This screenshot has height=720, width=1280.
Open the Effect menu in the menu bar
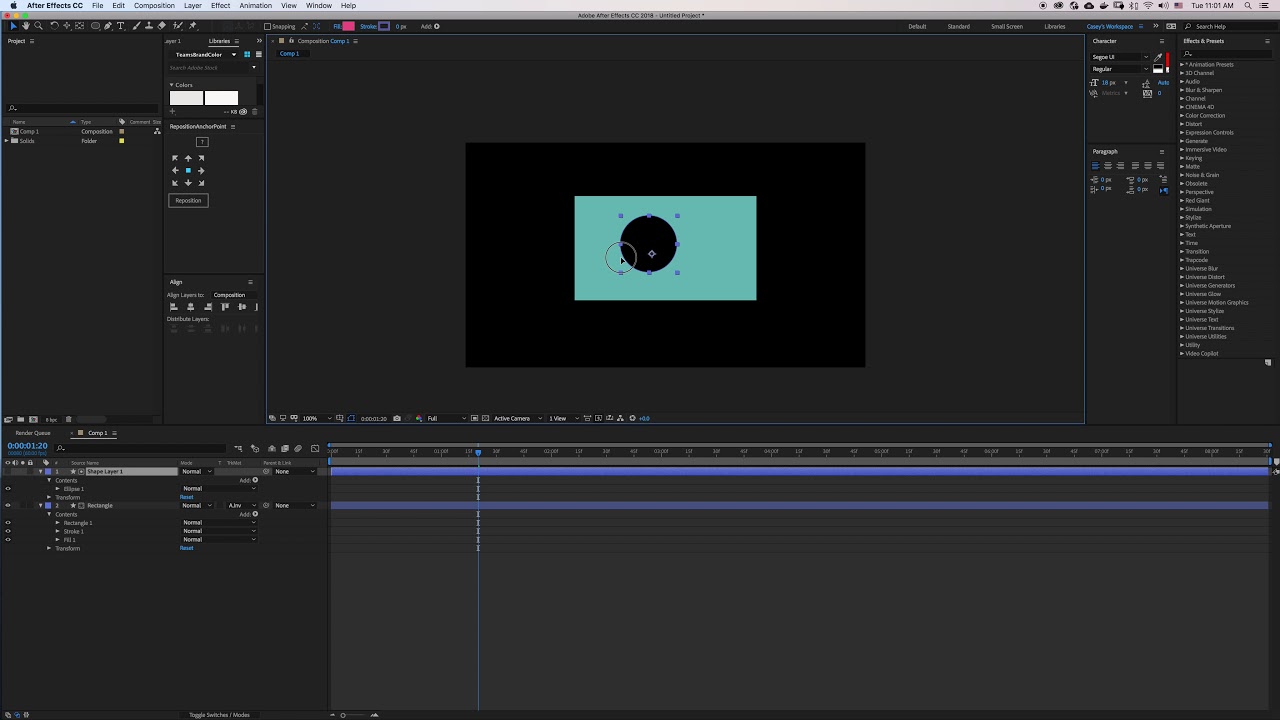[x=220, y=5]
